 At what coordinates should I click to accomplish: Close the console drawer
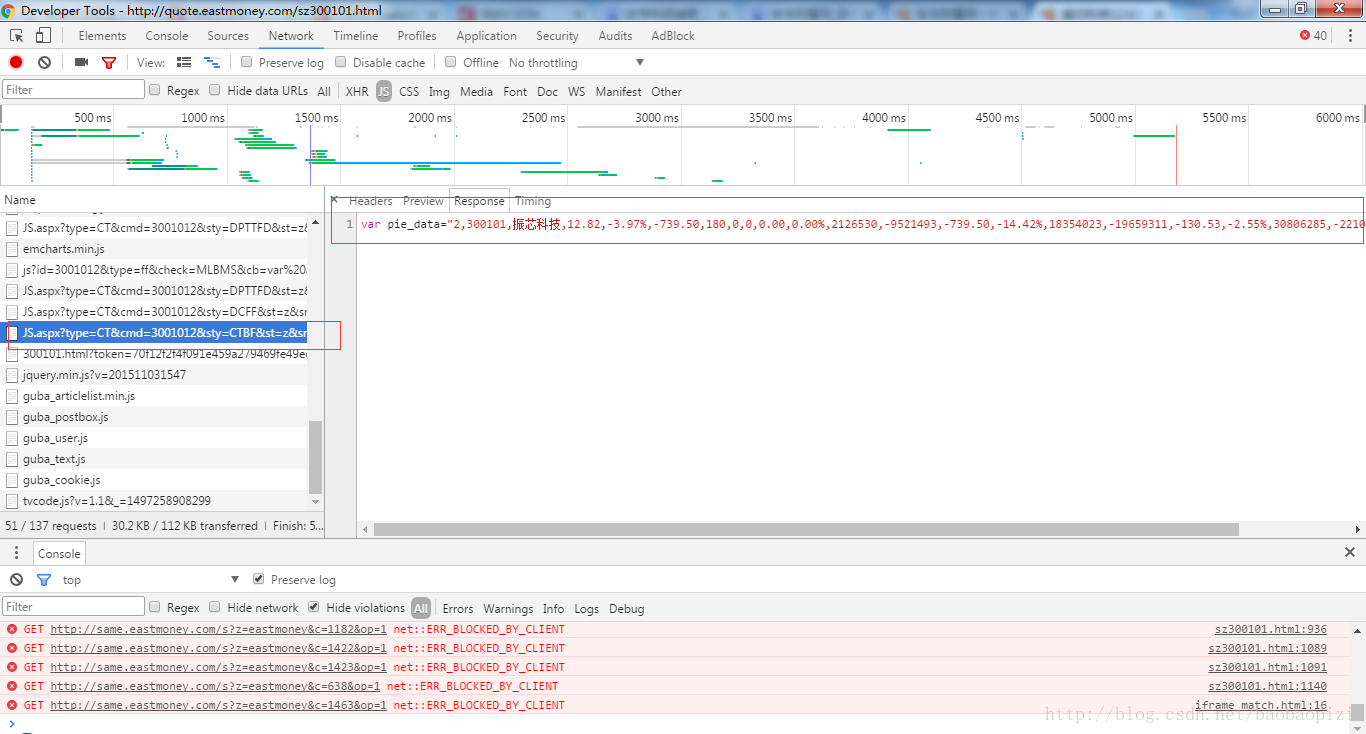pos(1350,552)
